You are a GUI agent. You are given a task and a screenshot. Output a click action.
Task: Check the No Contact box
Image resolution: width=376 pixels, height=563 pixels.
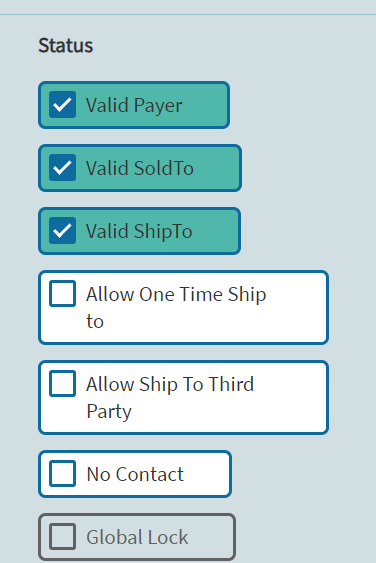62,474
